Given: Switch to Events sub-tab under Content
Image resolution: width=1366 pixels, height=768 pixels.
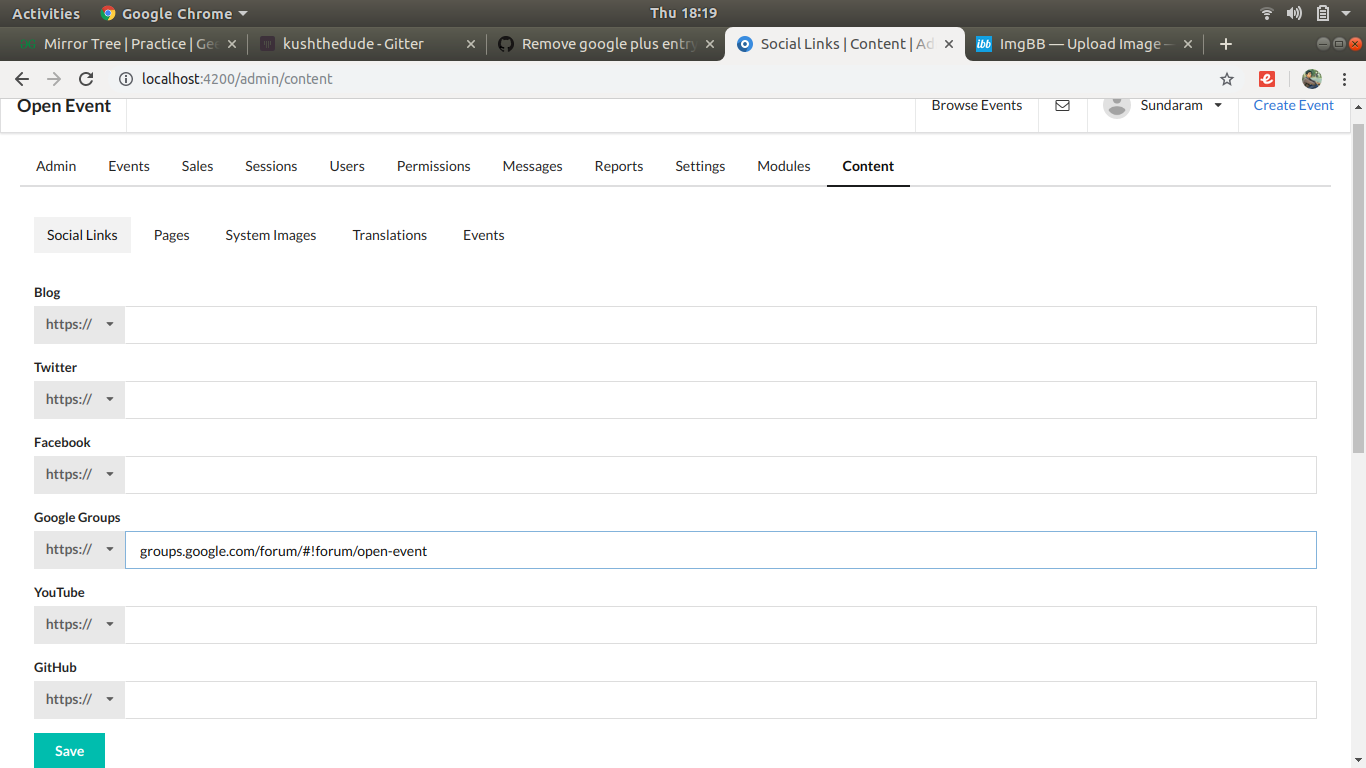Looking at the screenshot, I should [484, 235].
